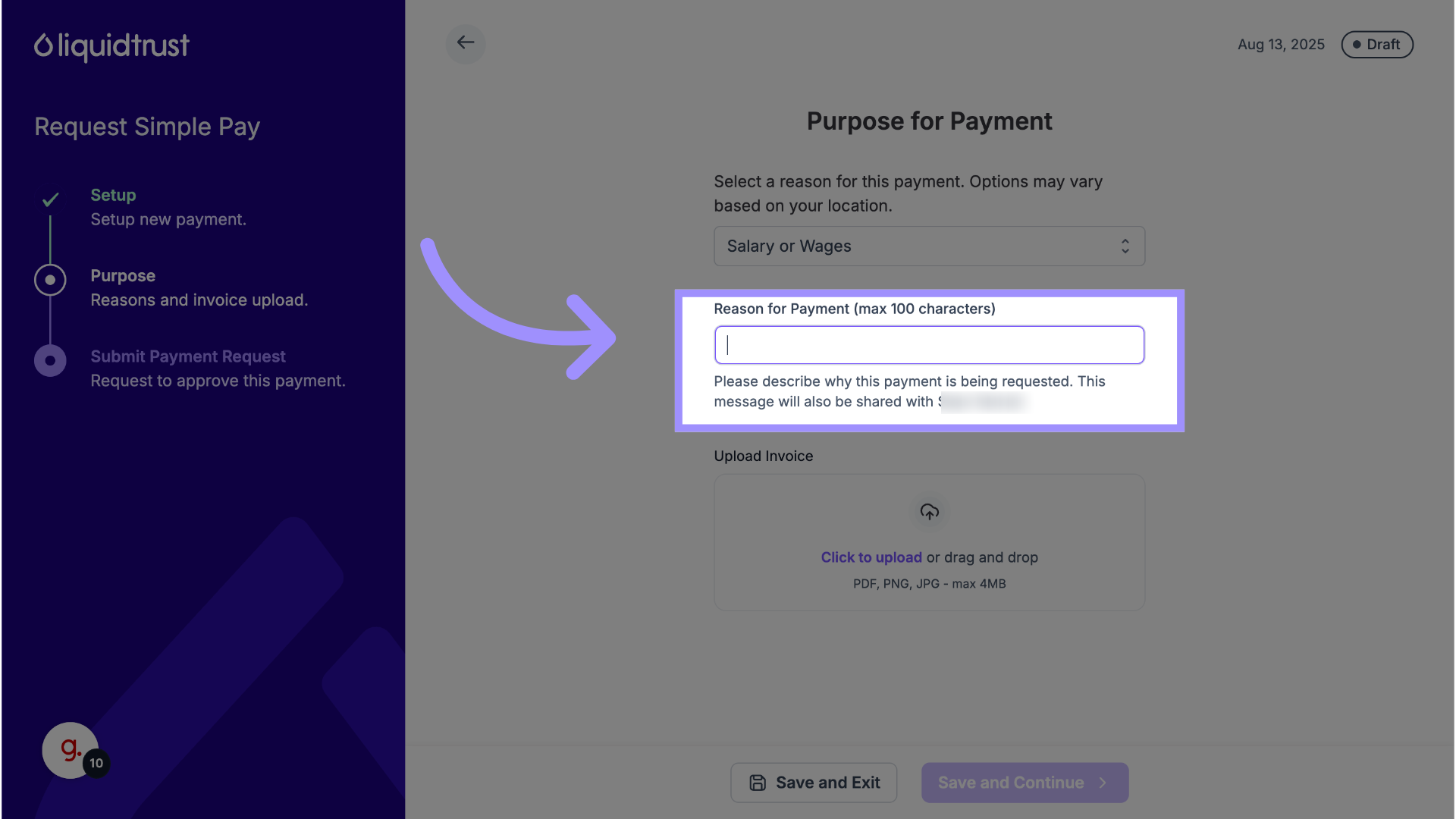Click the dropdown up-down chevron arrows
The width and height of the screenshot is (1456, 819).
pyautogui.click(x=1125, y=246)
